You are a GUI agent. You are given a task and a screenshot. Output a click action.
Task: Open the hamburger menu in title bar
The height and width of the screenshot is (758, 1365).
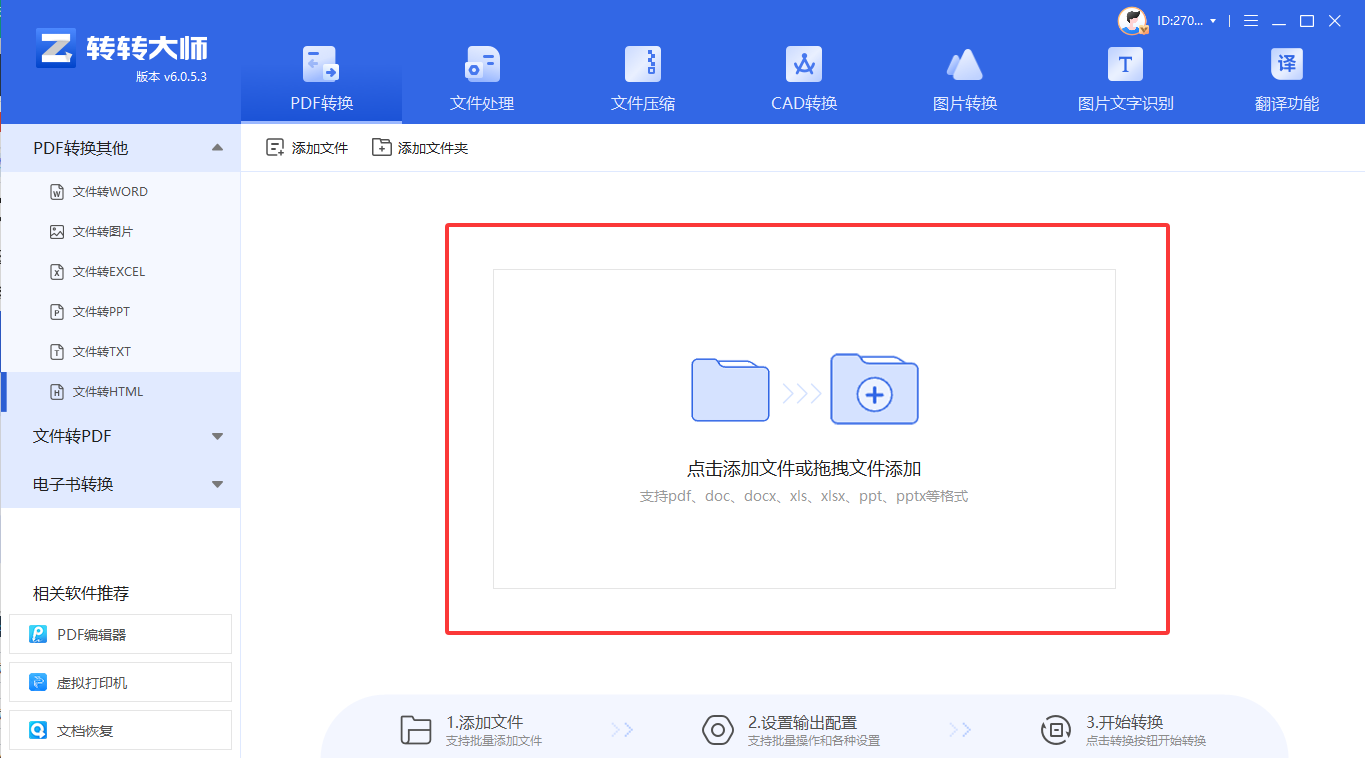(1250, 21)
